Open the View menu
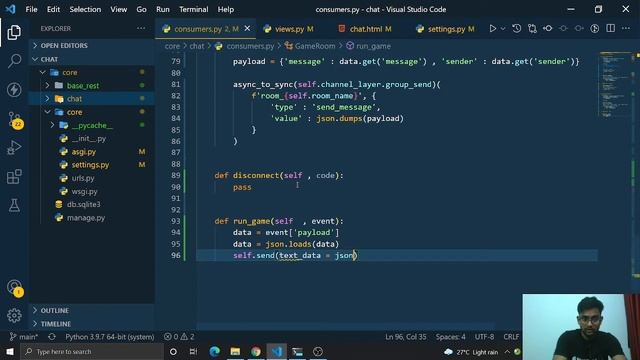 point(118,9)
